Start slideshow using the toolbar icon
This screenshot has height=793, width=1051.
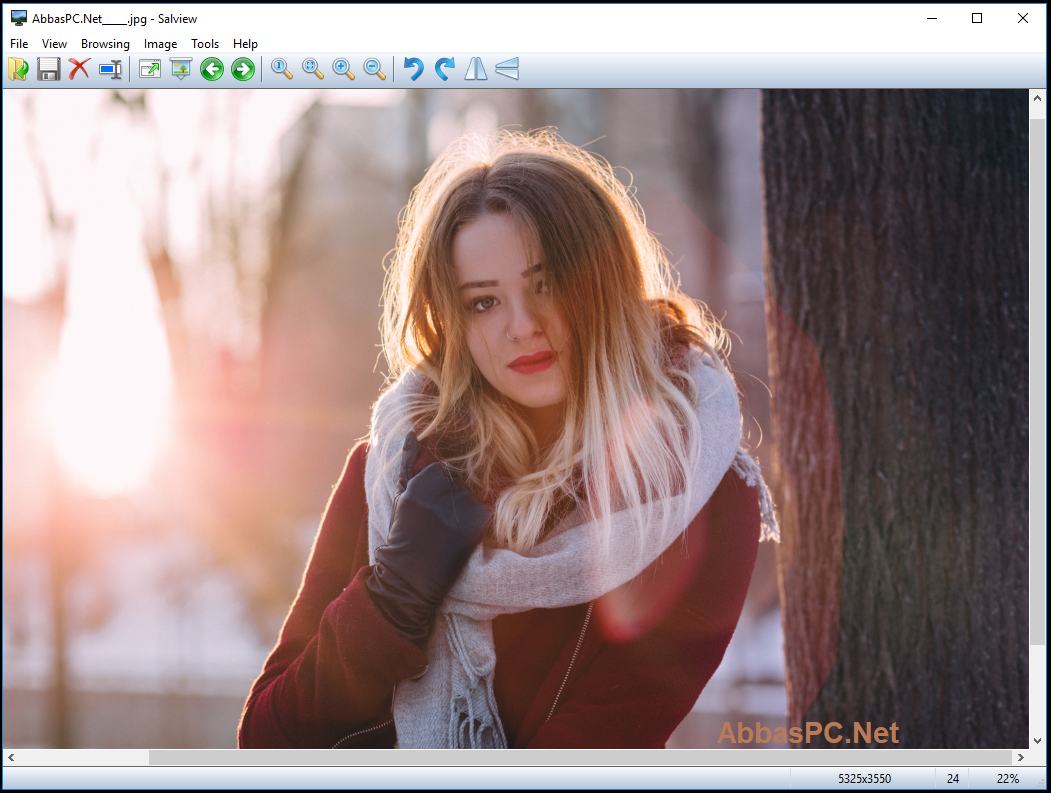[x=181, y=69]
